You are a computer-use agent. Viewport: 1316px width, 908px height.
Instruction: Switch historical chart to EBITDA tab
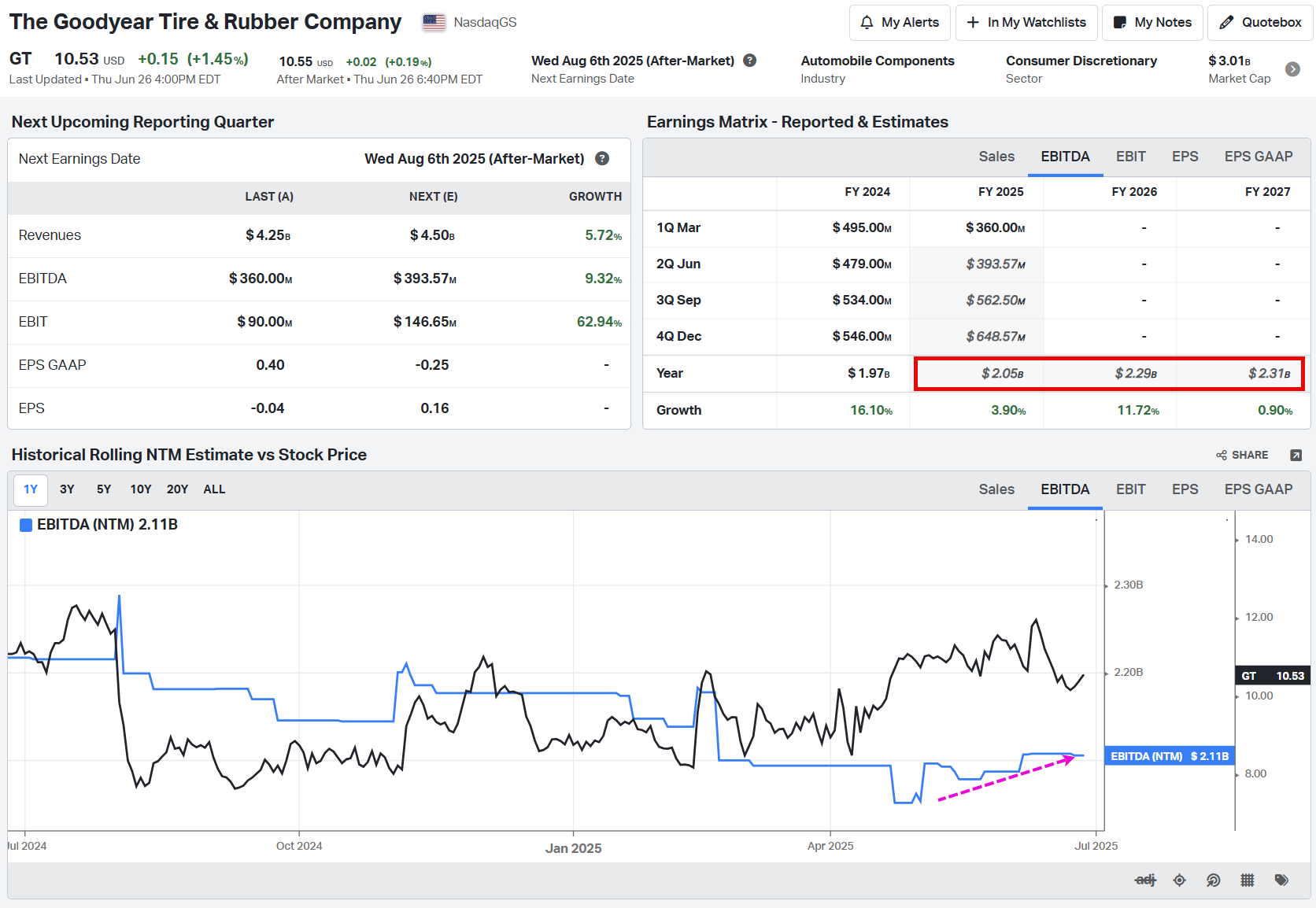click(x=1065, y=489)
